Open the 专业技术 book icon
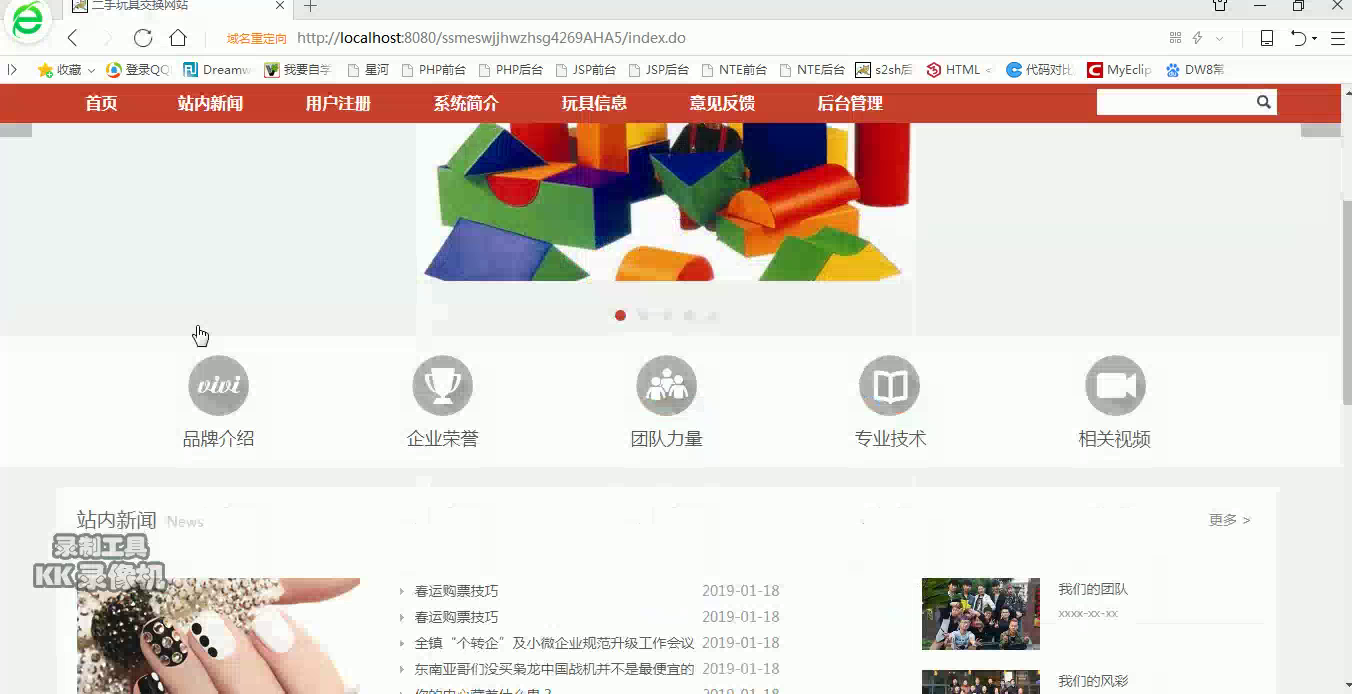The image size is (1352, 694). pyautogui.click(x=889, y=385)
